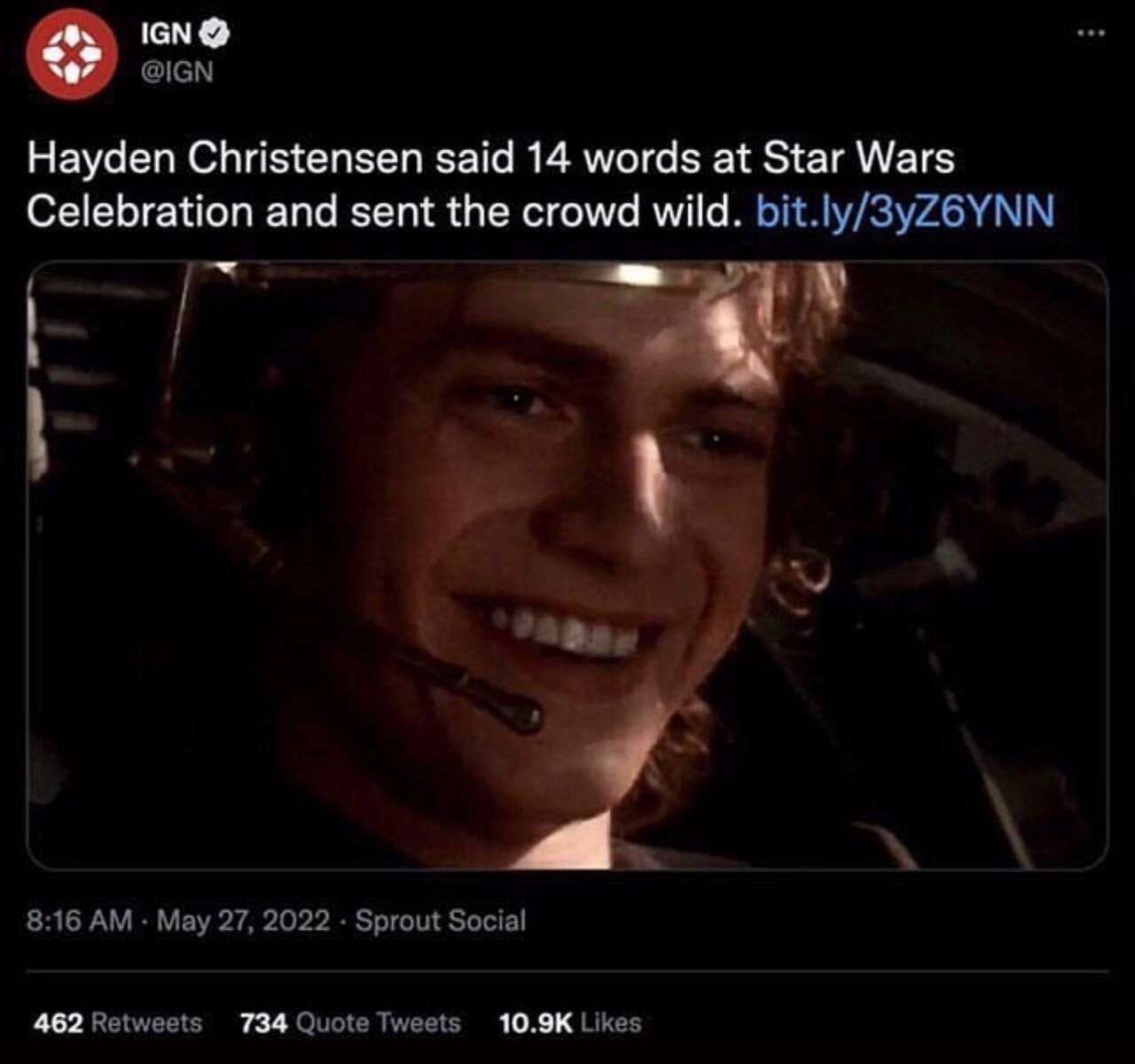View the 462 Retweets list
The width and height of the screenshot is (1135, 1064).
[118, 1022]
